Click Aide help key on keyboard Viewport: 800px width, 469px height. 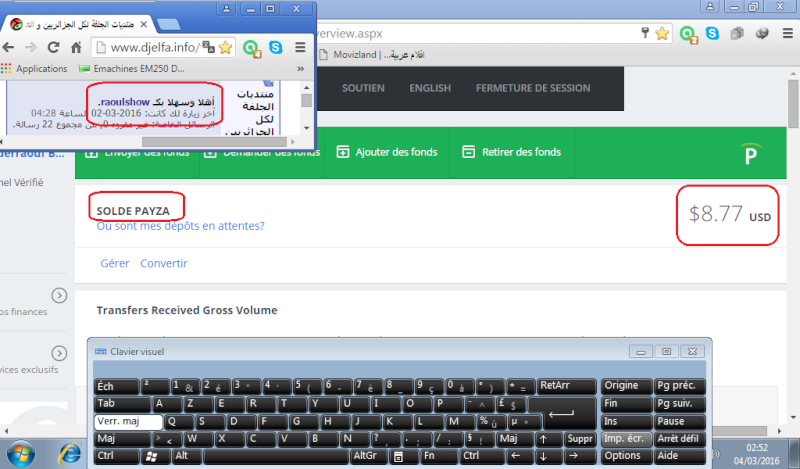680,456
